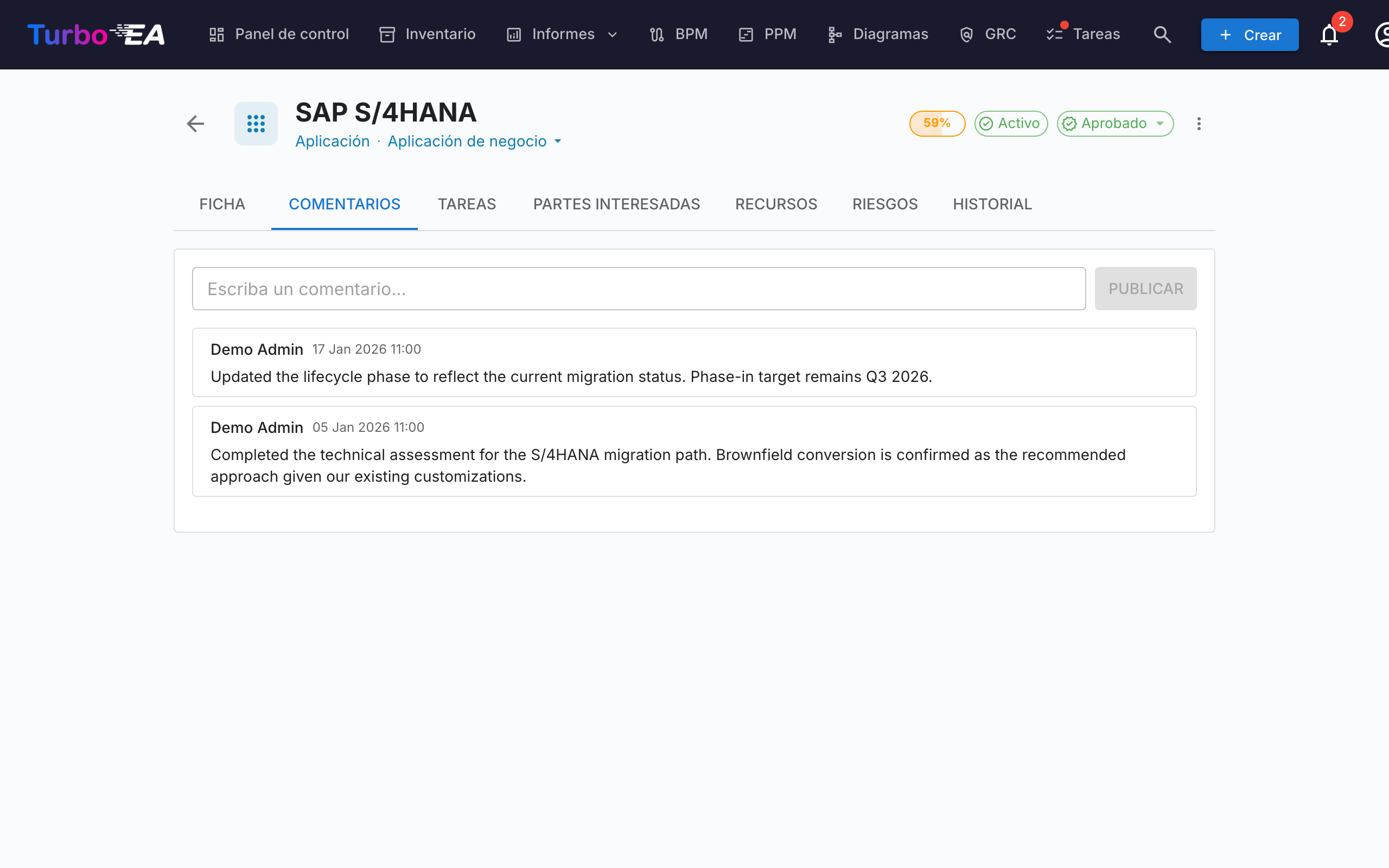Viewport: 1389px width, 868px height.
Task: Focus the Escriba un comentario field
Action: coord(639,289)
